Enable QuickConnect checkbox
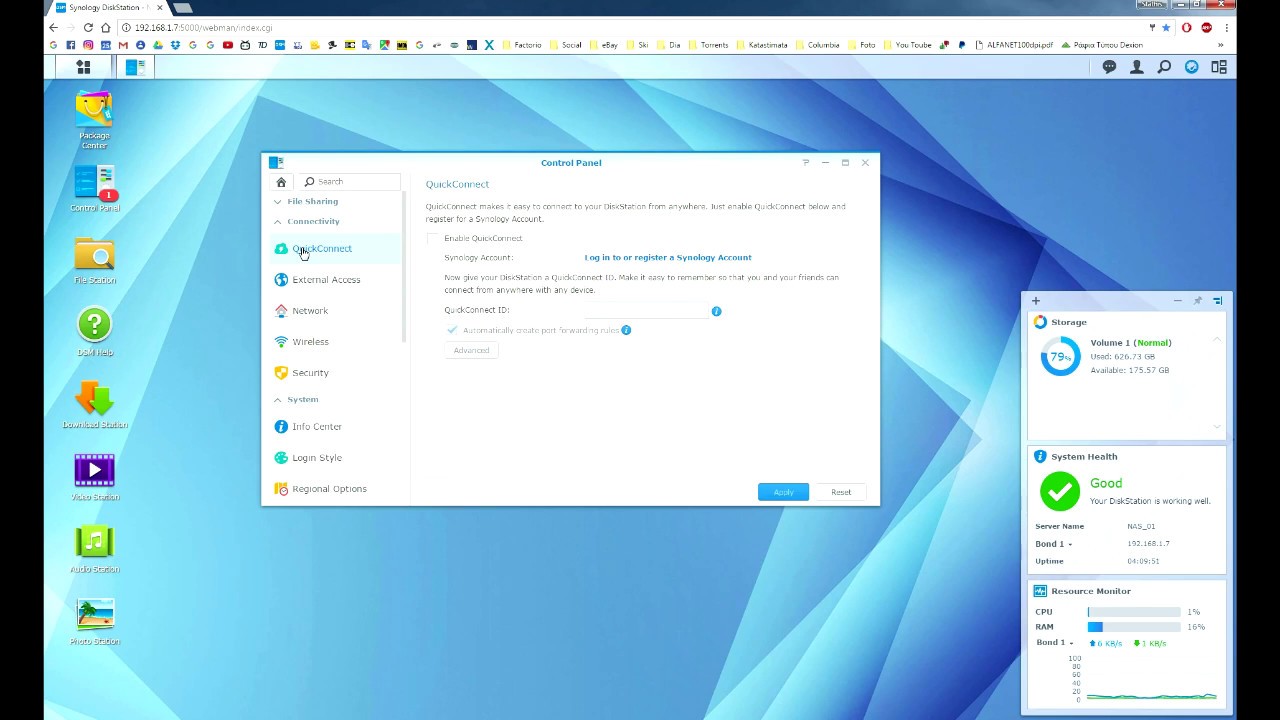Screen dimensions: 1280x720 (x=433, y=238)
